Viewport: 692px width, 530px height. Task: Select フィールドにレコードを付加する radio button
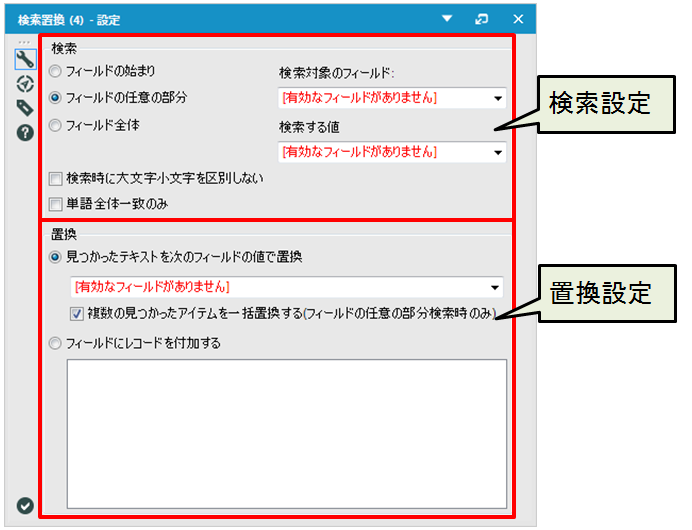click(x=55, y=343)
